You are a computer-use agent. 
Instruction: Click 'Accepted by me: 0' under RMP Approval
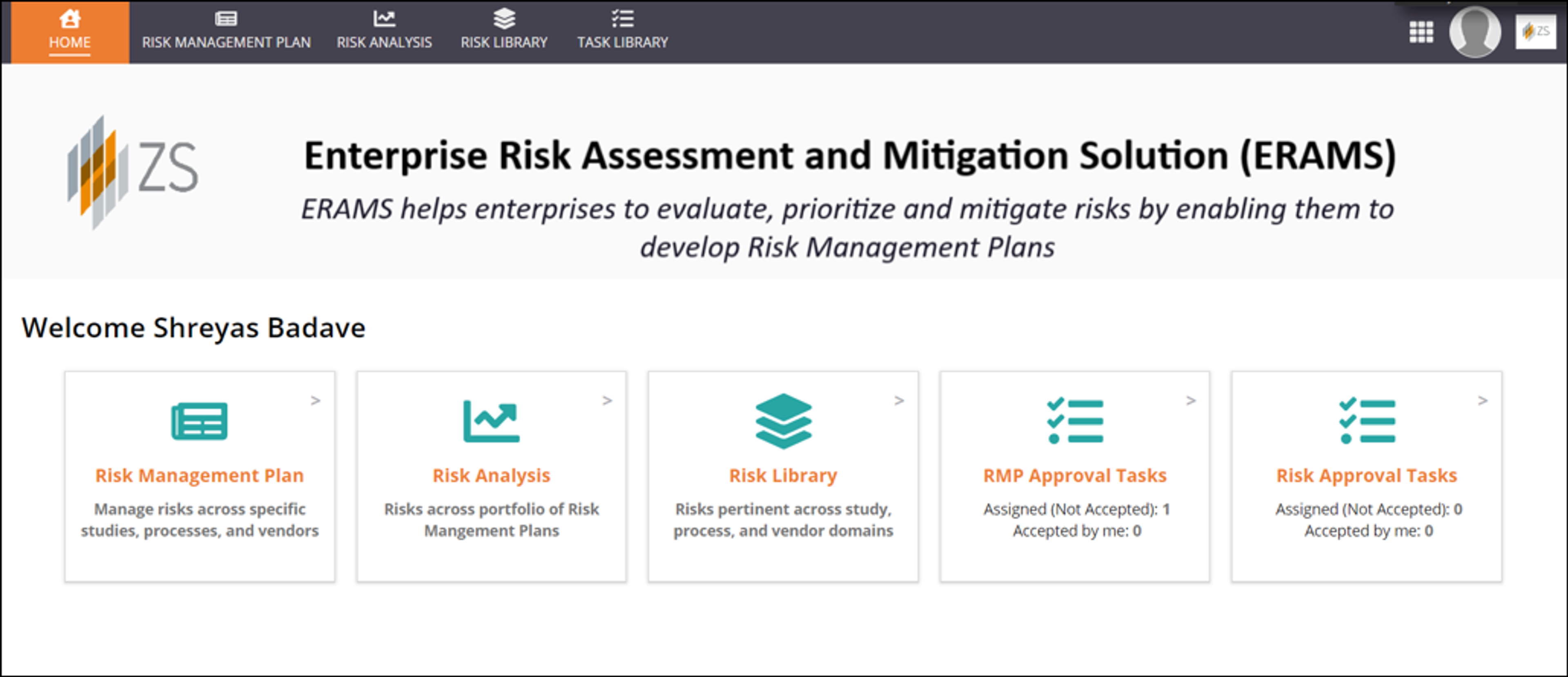[1077, 531]
